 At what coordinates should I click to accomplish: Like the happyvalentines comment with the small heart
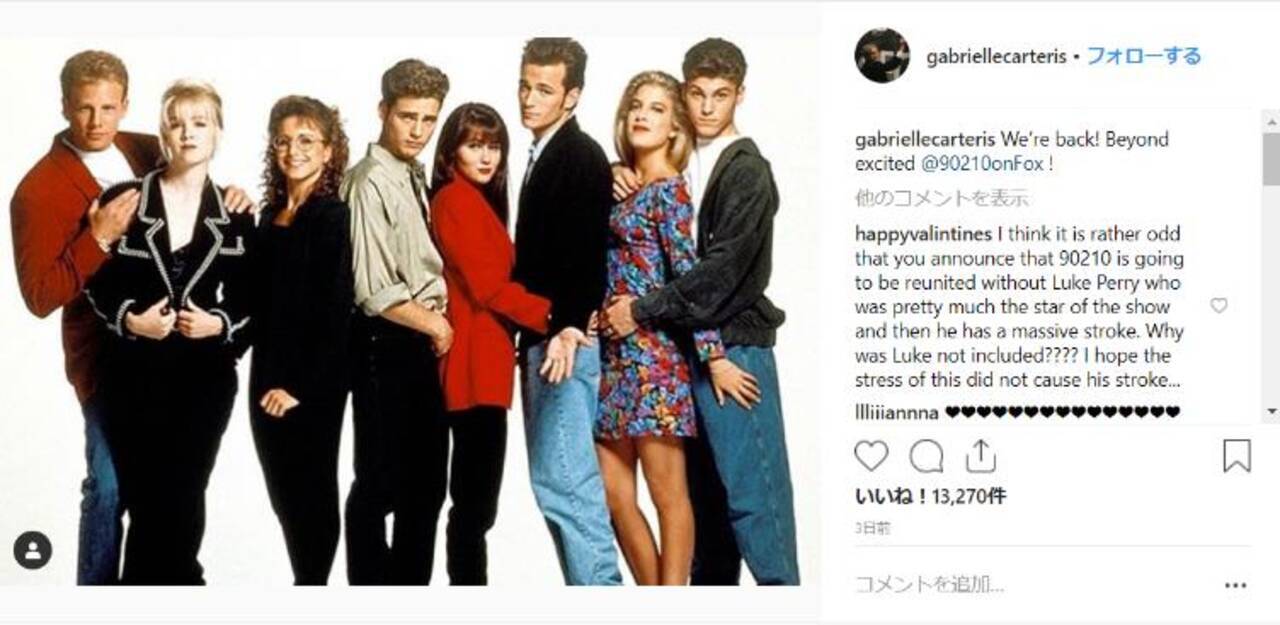[1218, 306]
